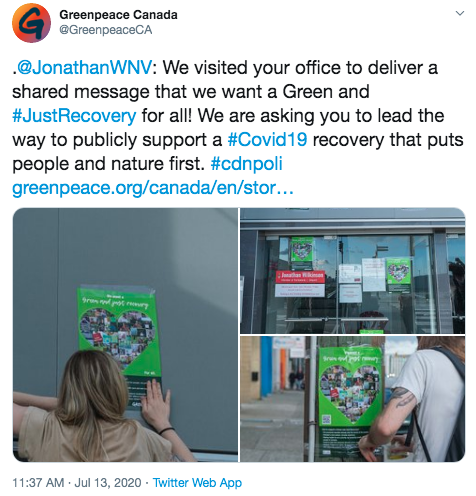Viewport: 476px width, 496px height.
Task: Click the #Covid19 hashtag
Action: [x=267, y=140]
